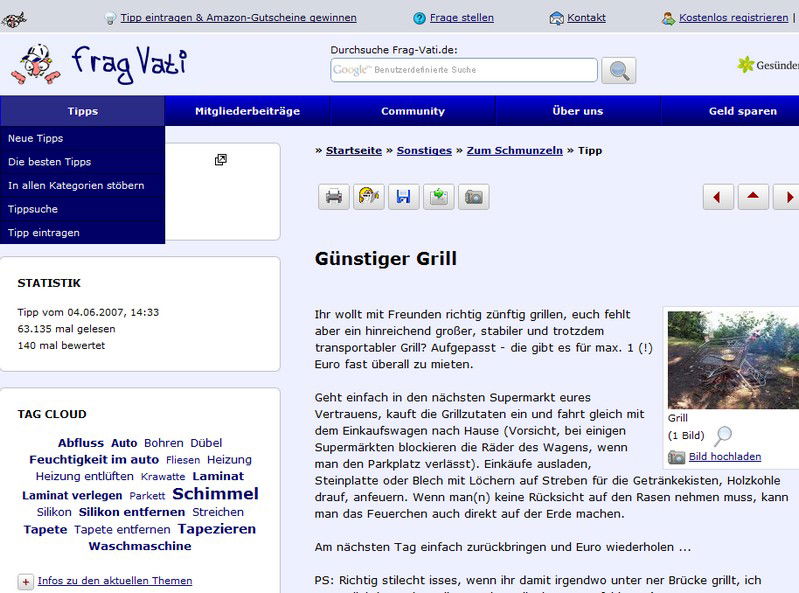Select 'Die besten Tipps' from Tipps dropdown
Viewport: 799px width, 593px height.
[50, 162]
